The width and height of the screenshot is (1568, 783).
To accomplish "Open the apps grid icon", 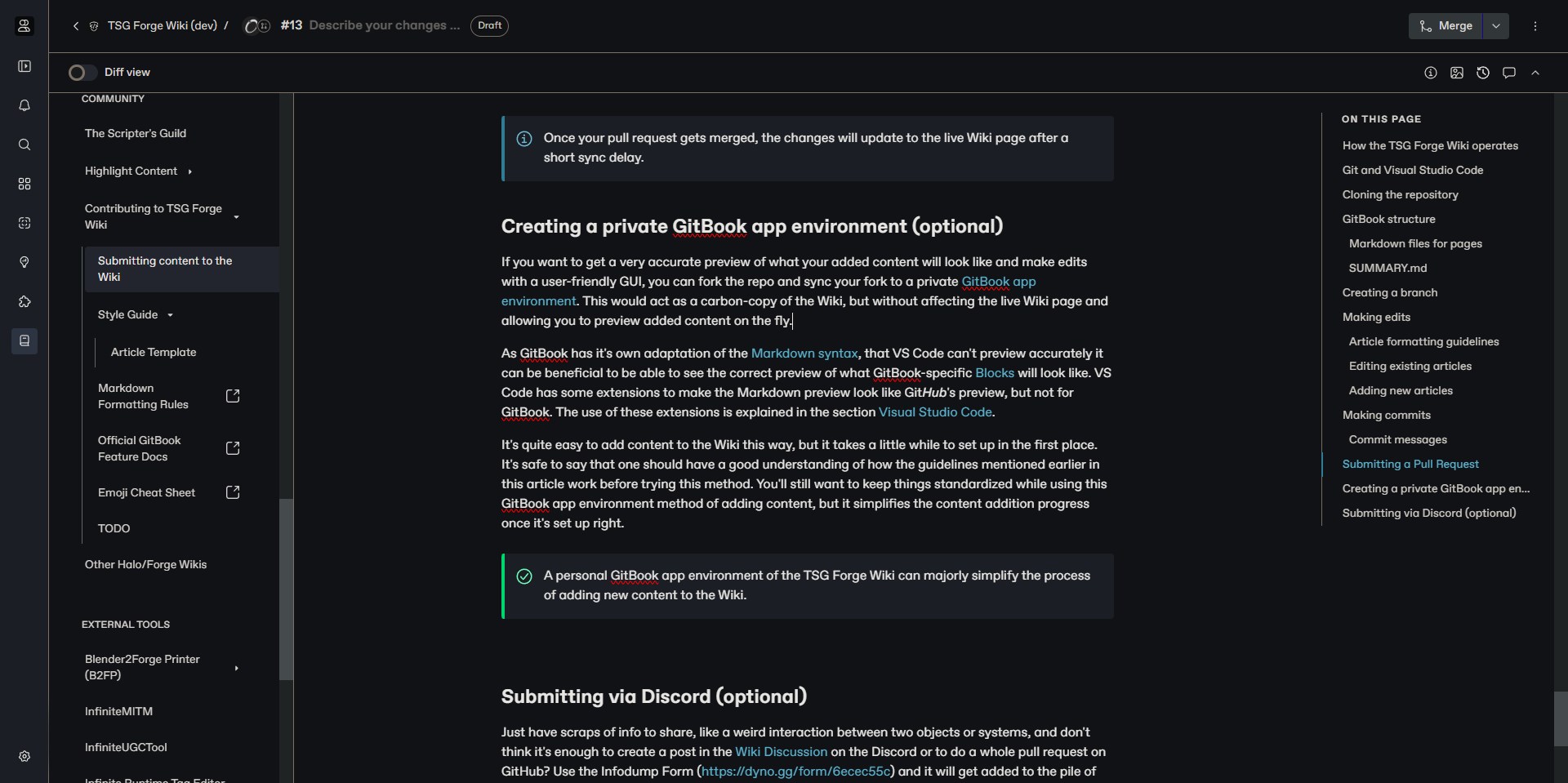I will click(x=24, y=184).
